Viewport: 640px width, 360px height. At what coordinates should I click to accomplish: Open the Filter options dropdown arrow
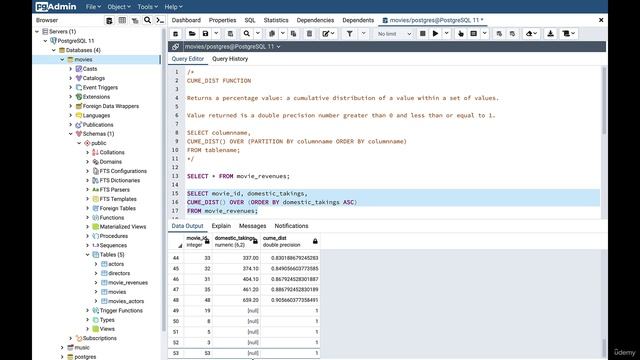[x=363, y=34]
